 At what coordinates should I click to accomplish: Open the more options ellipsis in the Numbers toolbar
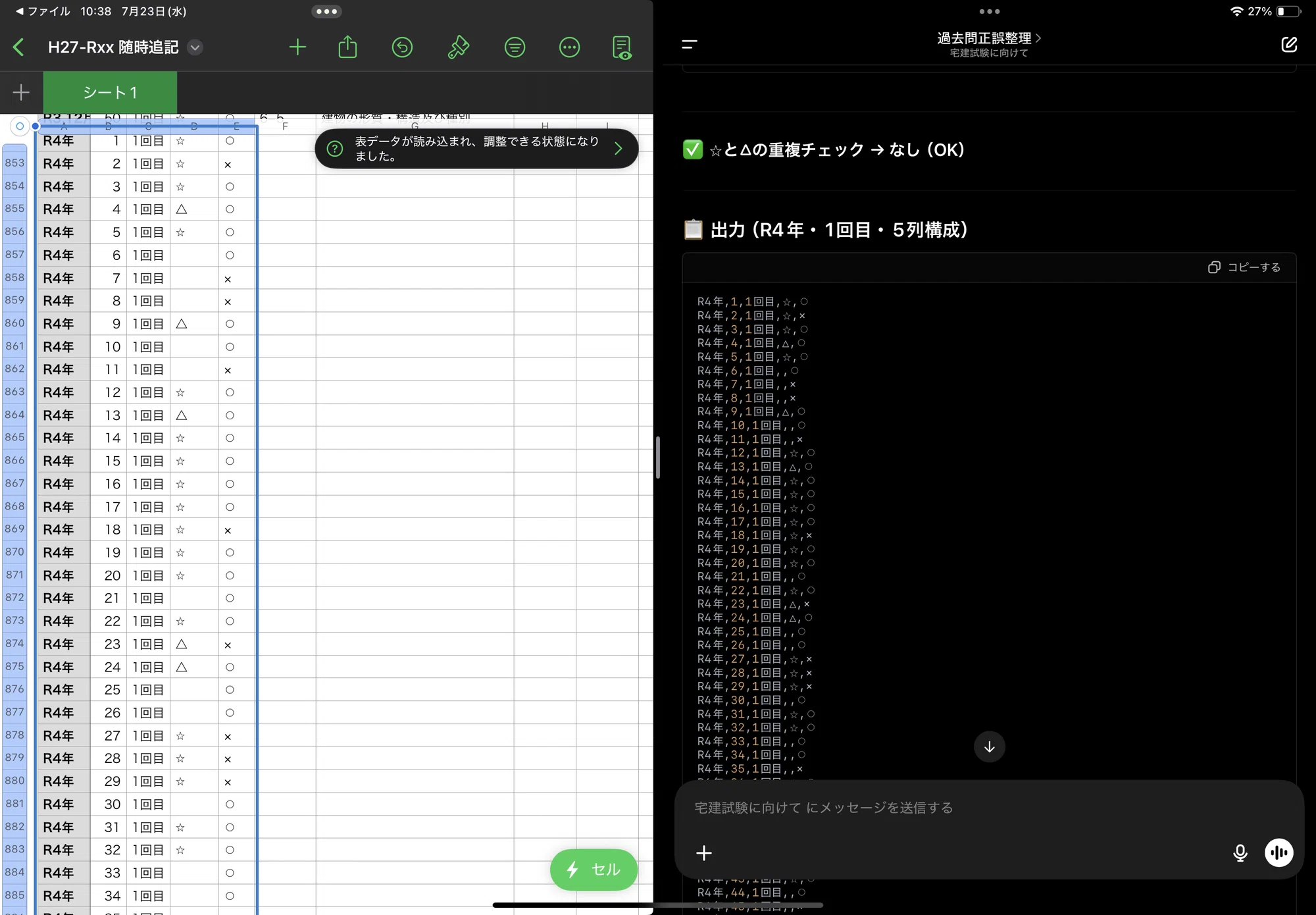pos(569,47)
